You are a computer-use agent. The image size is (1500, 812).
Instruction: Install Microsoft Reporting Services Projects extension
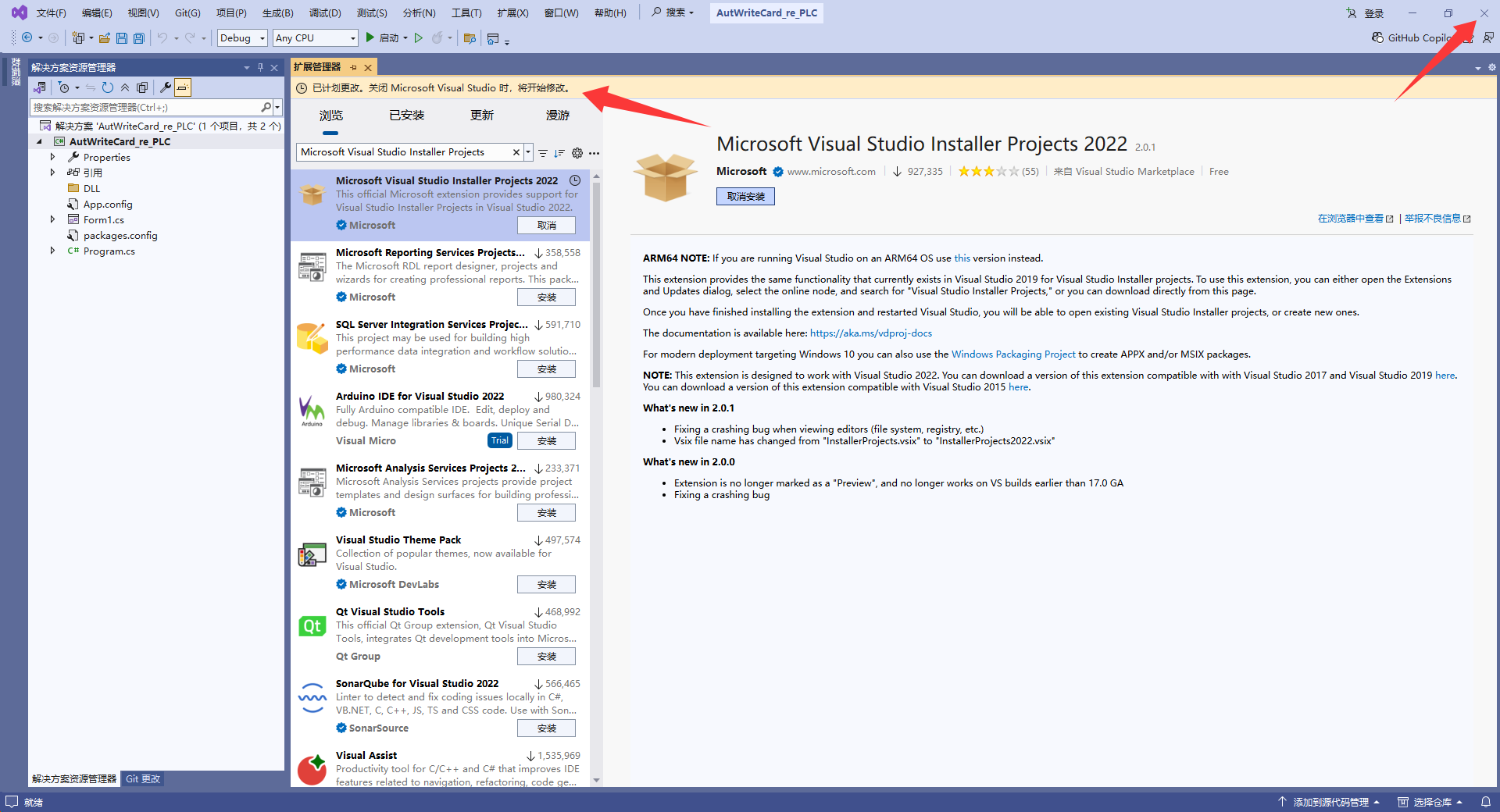point(546,297)
